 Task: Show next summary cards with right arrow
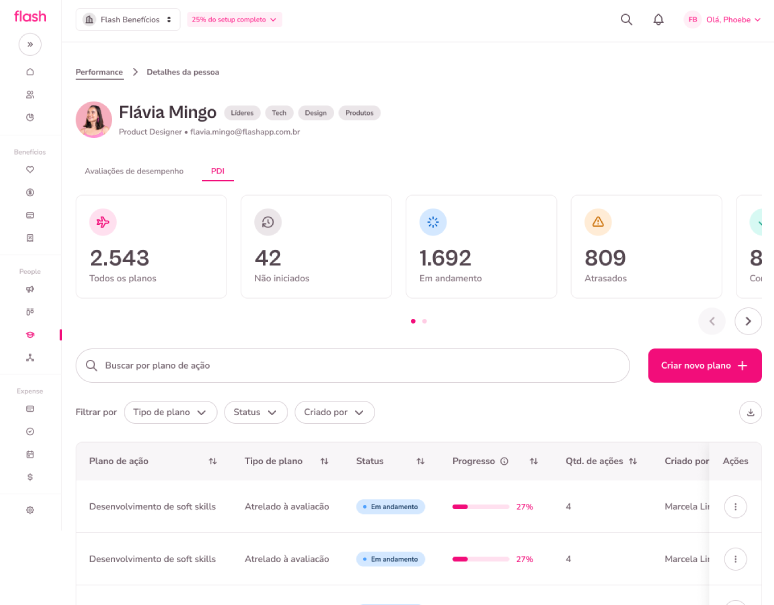tap(748, 321)
